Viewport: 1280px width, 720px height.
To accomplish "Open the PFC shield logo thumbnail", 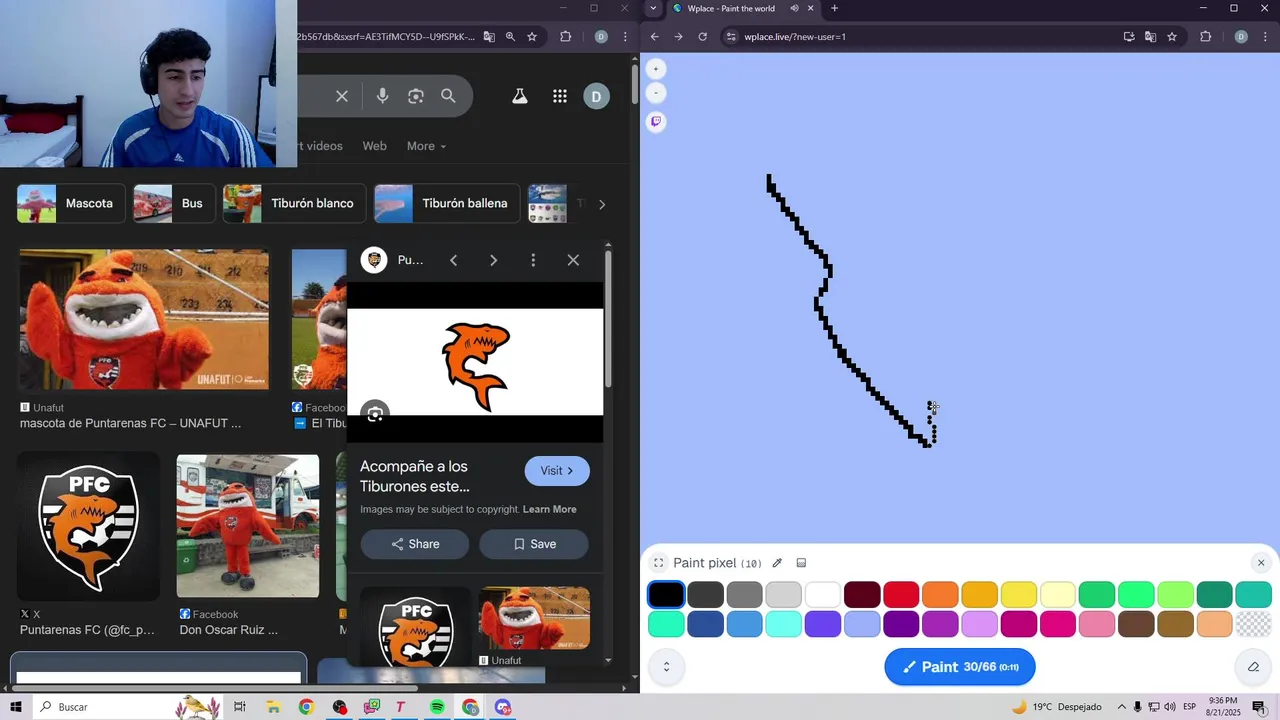I will point(88,527).
